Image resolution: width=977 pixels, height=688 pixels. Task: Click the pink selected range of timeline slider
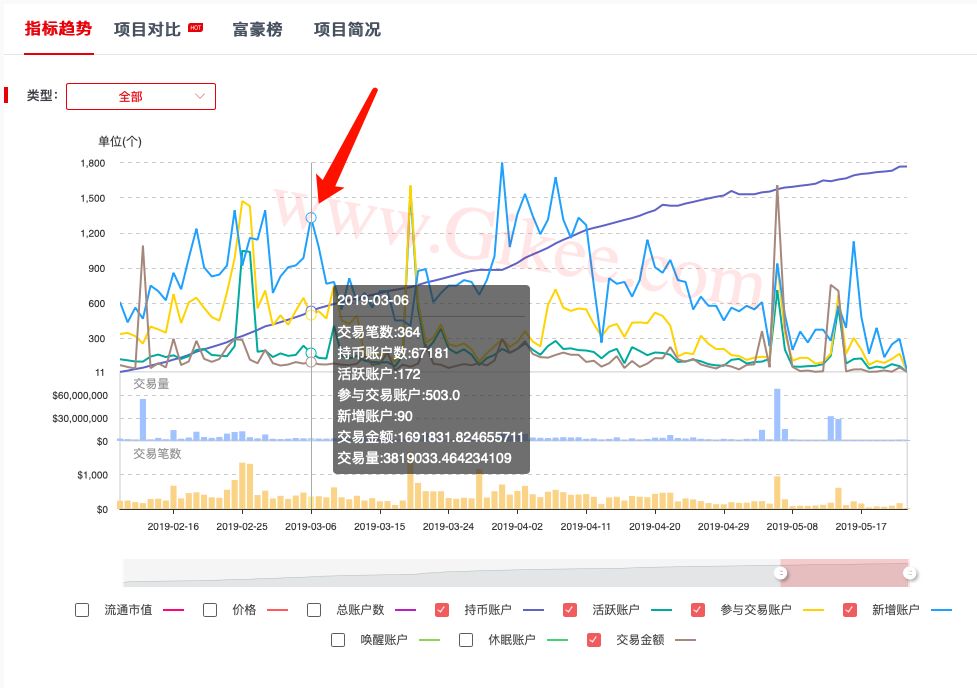coord(845,573)
